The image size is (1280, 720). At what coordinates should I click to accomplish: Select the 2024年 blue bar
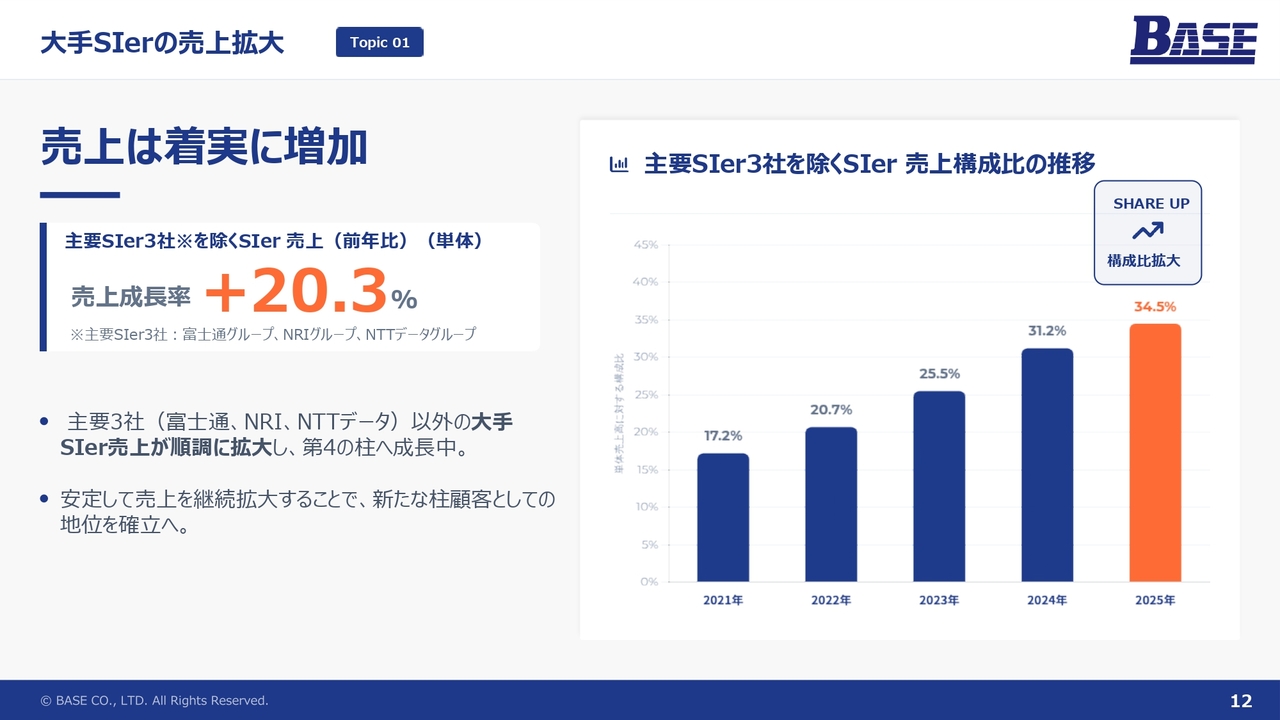(1047, 465)
